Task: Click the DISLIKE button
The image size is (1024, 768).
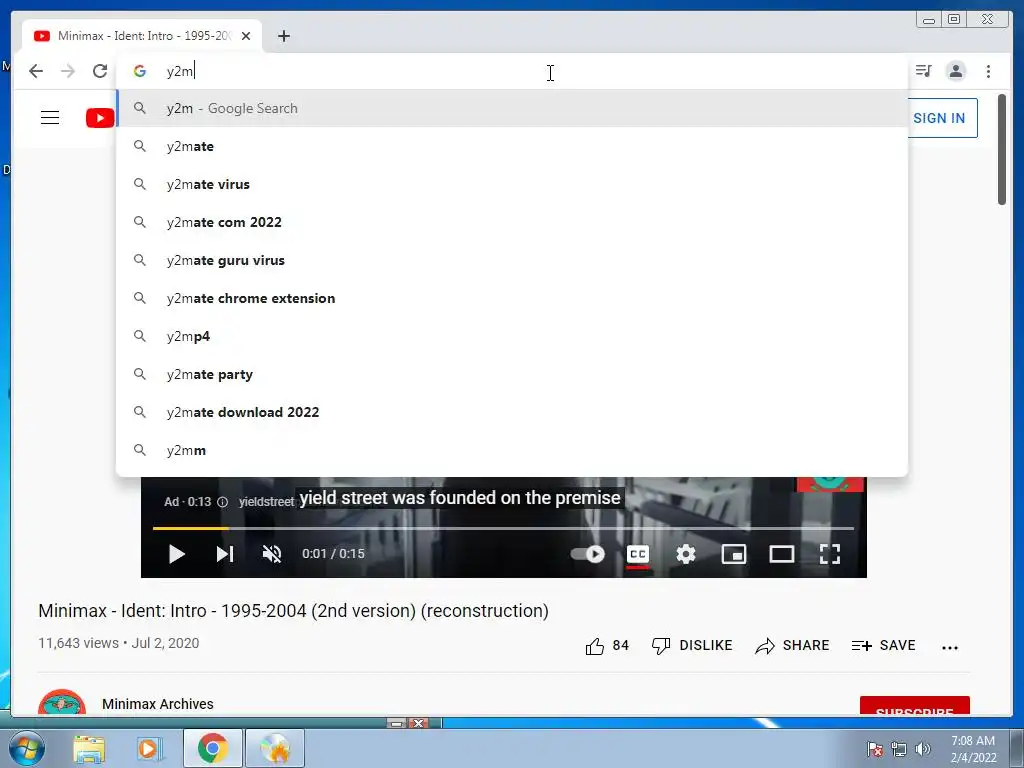Action: (692, 646)
